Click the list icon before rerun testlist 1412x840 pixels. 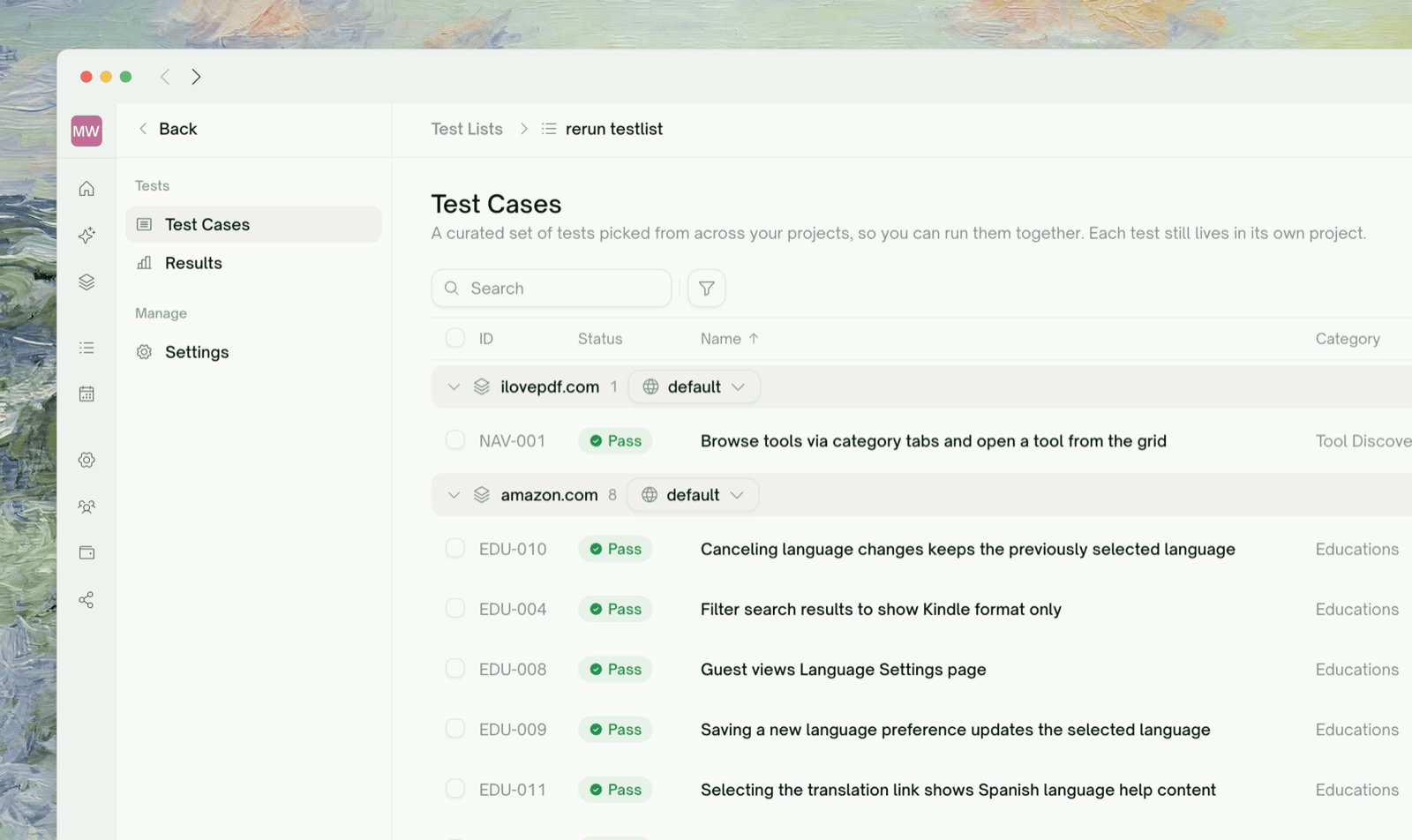coord(549,129)
